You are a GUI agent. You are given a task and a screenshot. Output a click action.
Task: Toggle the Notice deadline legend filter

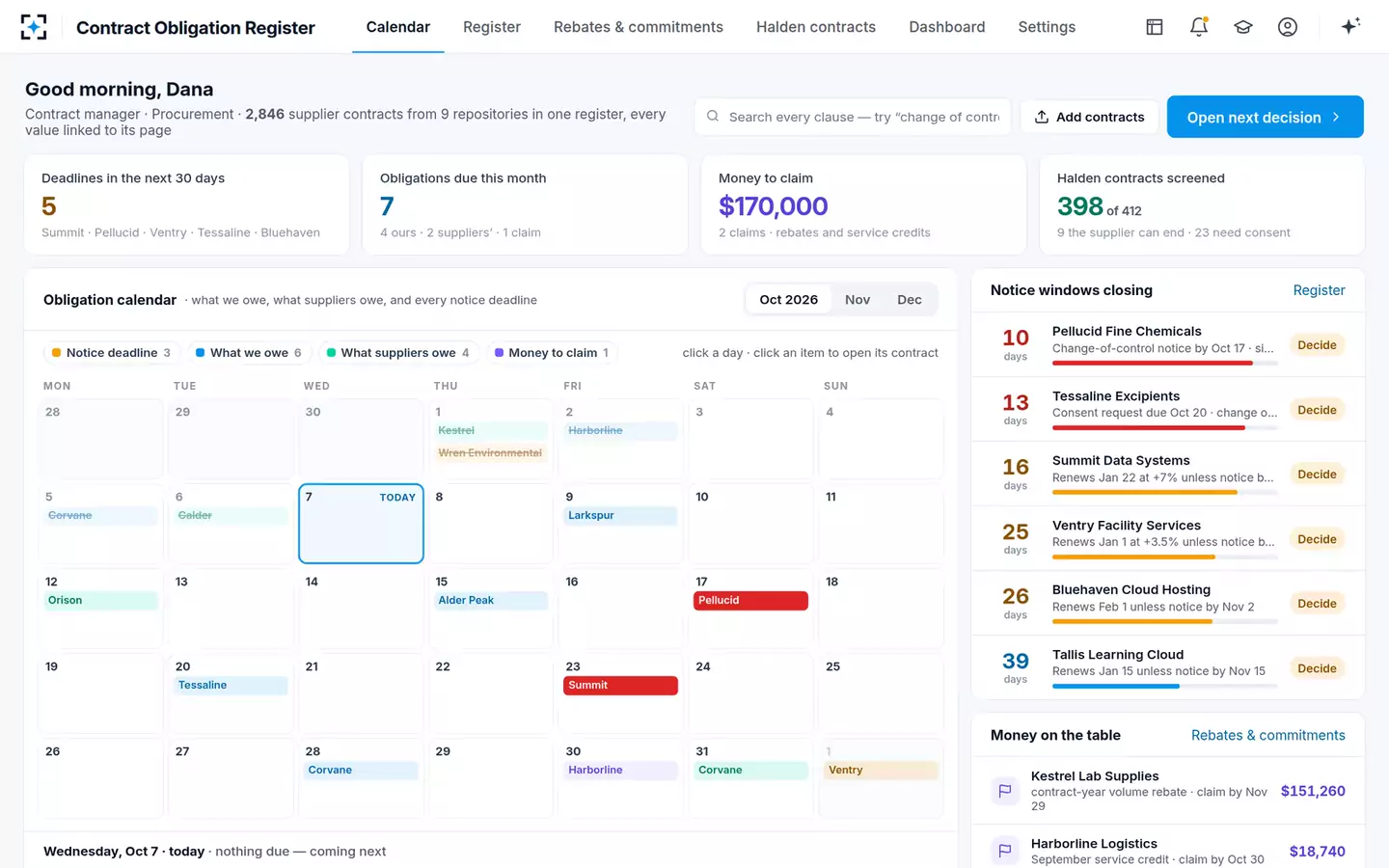click(x=111, y=353)
